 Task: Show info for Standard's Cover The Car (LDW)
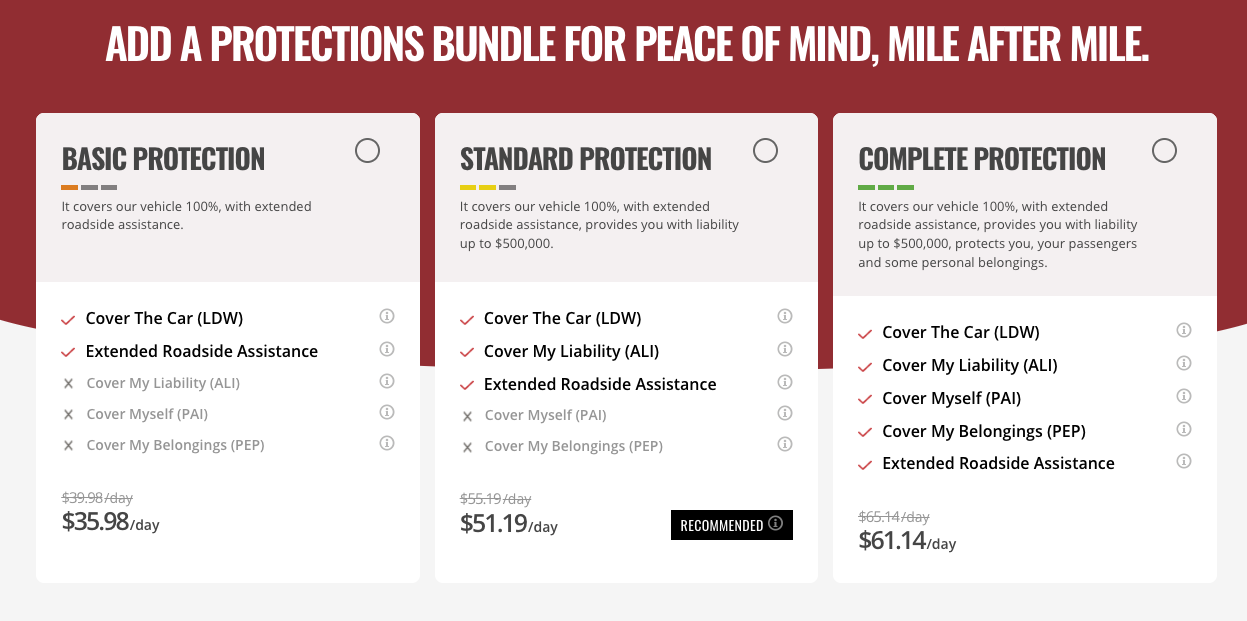785,317
